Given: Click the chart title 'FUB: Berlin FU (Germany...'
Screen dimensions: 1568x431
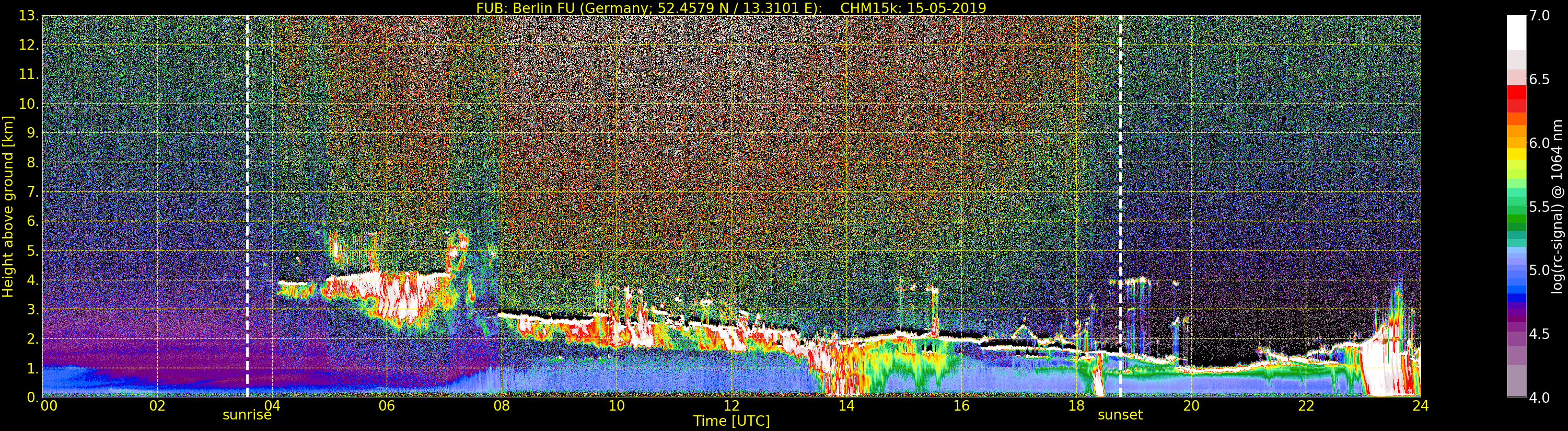Looking at the screenshot, I should [731, 8].
